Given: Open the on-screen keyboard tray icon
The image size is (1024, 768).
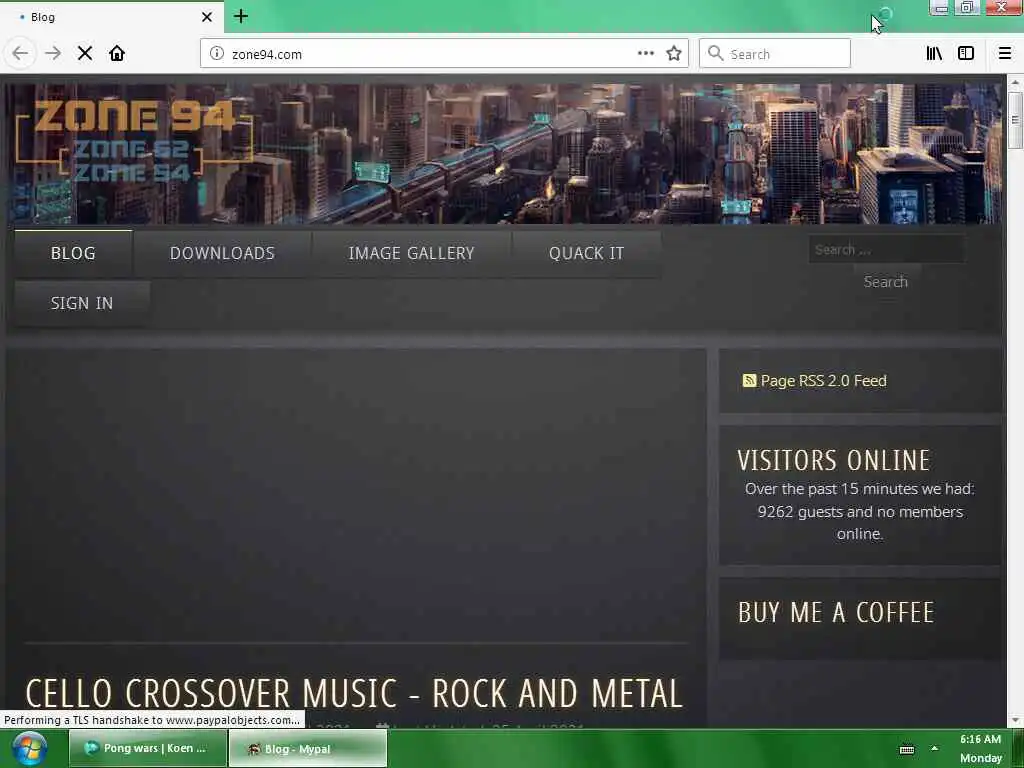Looking at the screenshot, I should click(x=907, y=750).
